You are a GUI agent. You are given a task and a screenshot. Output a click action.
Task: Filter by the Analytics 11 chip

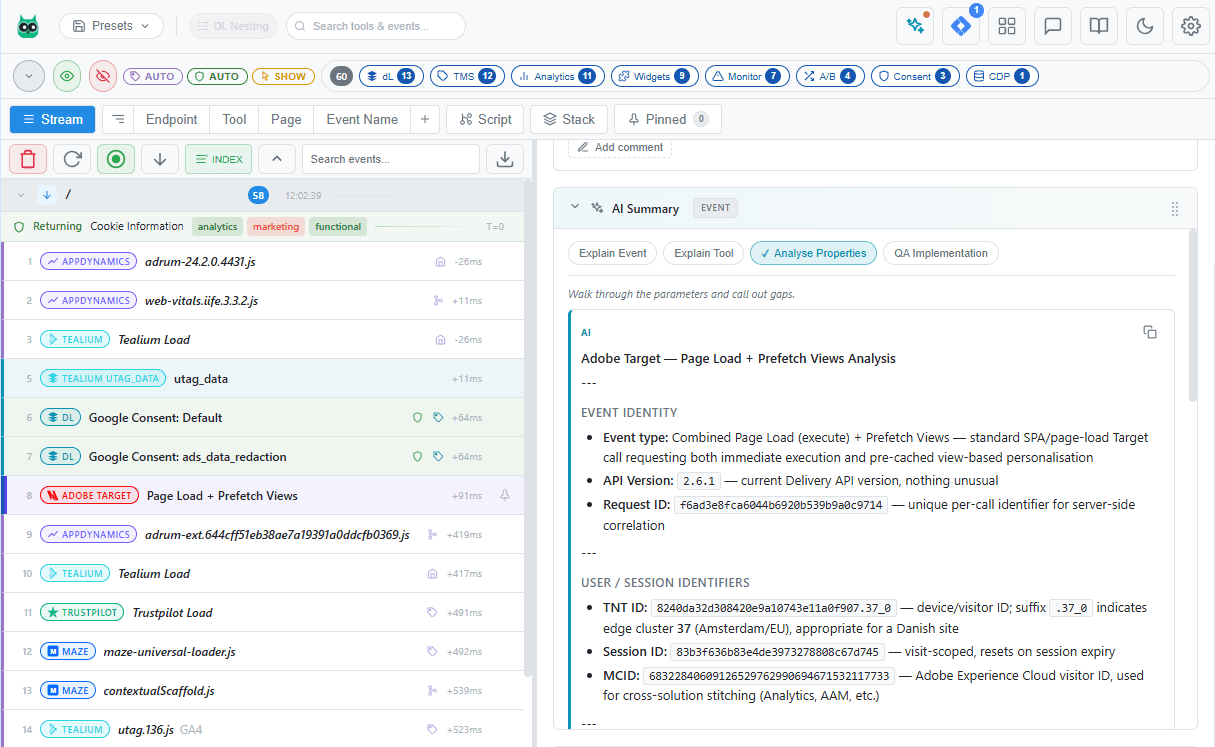[x=557, y=76]
